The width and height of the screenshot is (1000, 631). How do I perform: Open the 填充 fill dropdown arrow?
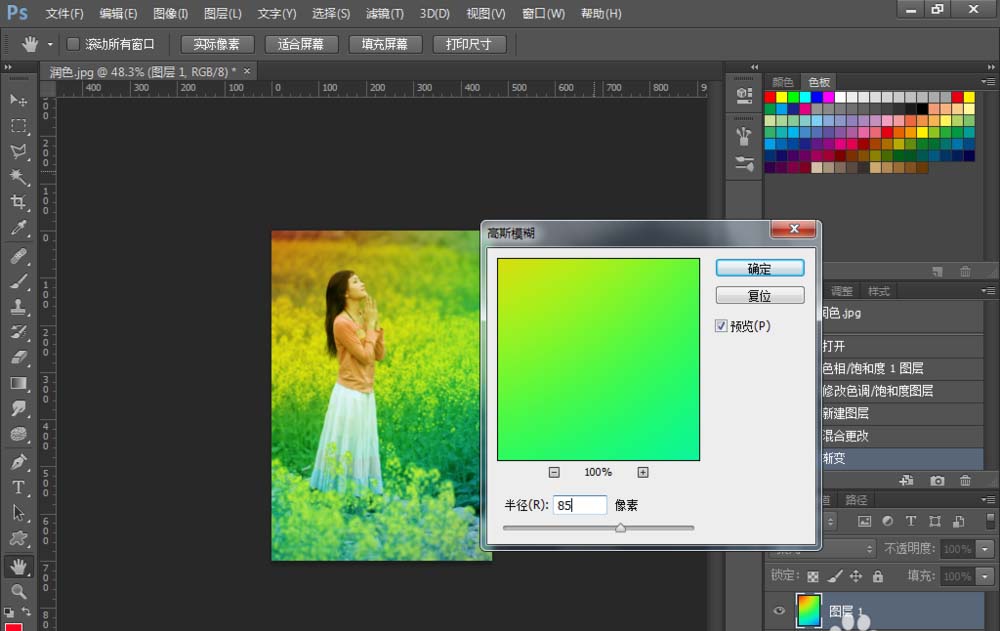tap(985, 576)
